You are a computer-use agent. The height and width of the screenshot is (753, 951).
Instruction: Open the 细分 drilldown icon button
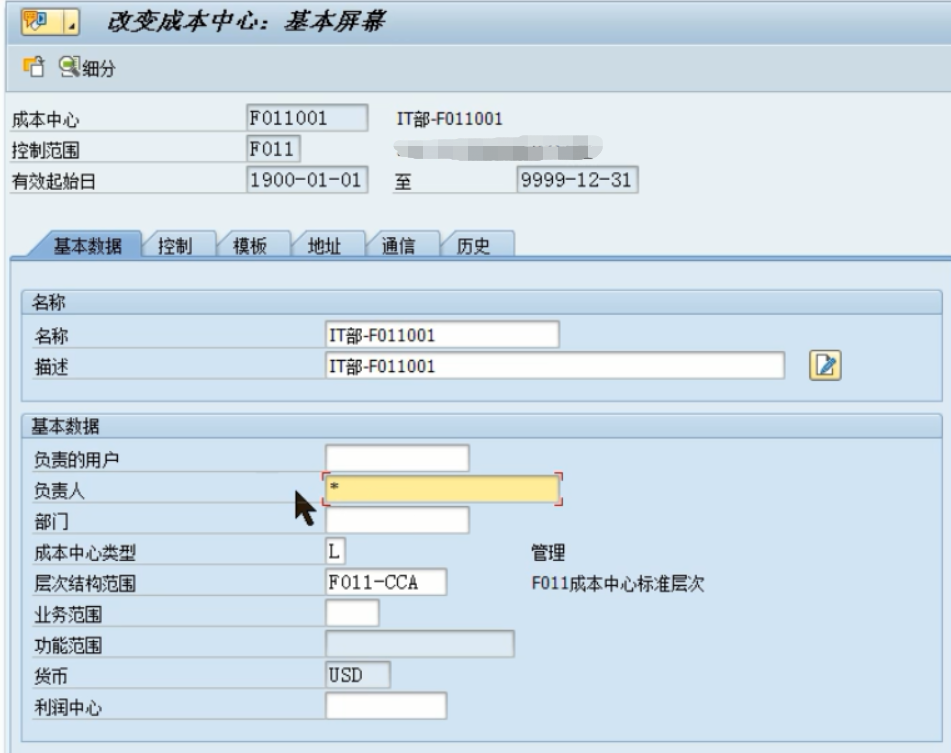click(87, 67)
